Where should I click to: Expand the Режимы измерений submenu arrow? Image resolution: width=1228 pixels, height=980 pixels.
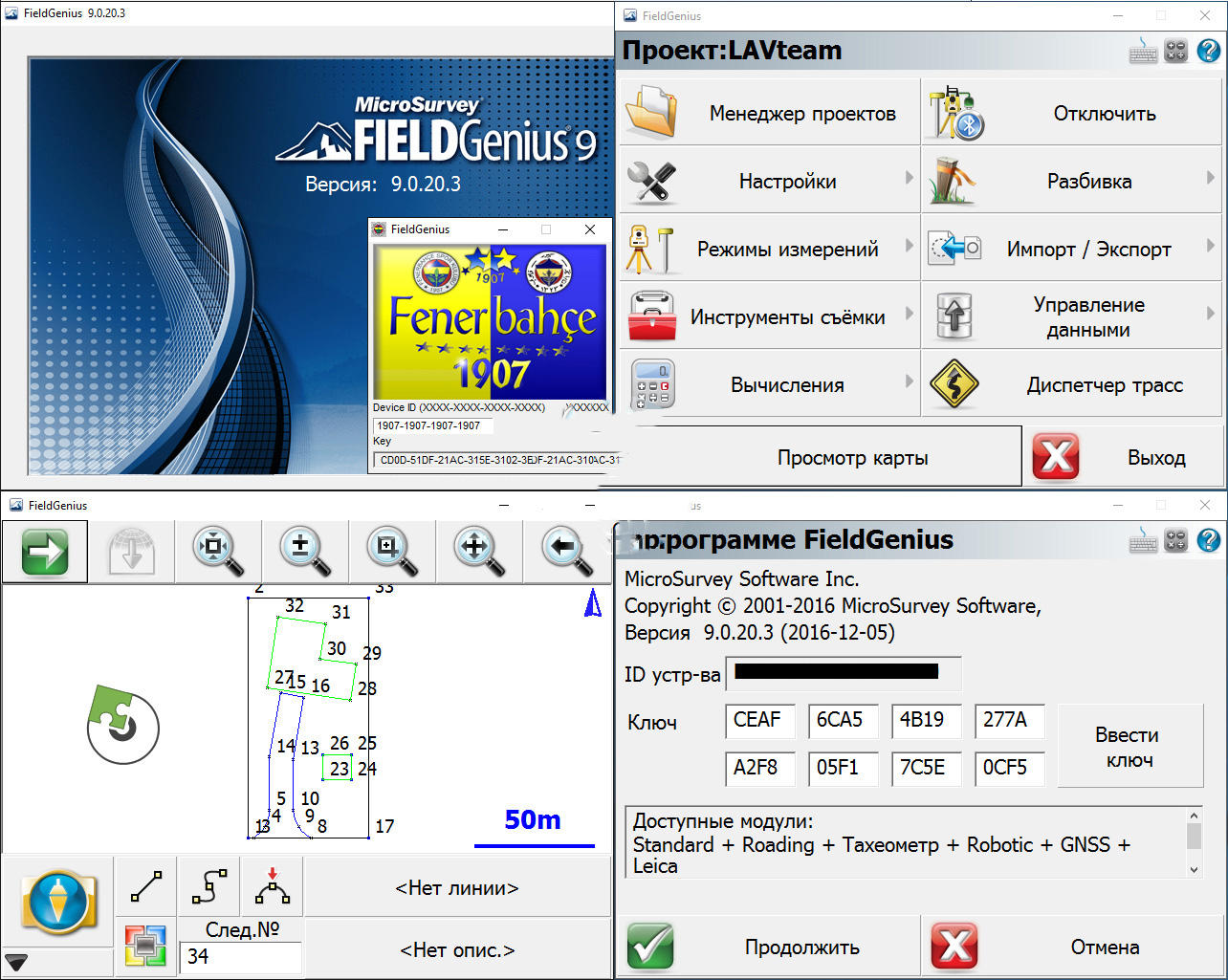point(909,246)
